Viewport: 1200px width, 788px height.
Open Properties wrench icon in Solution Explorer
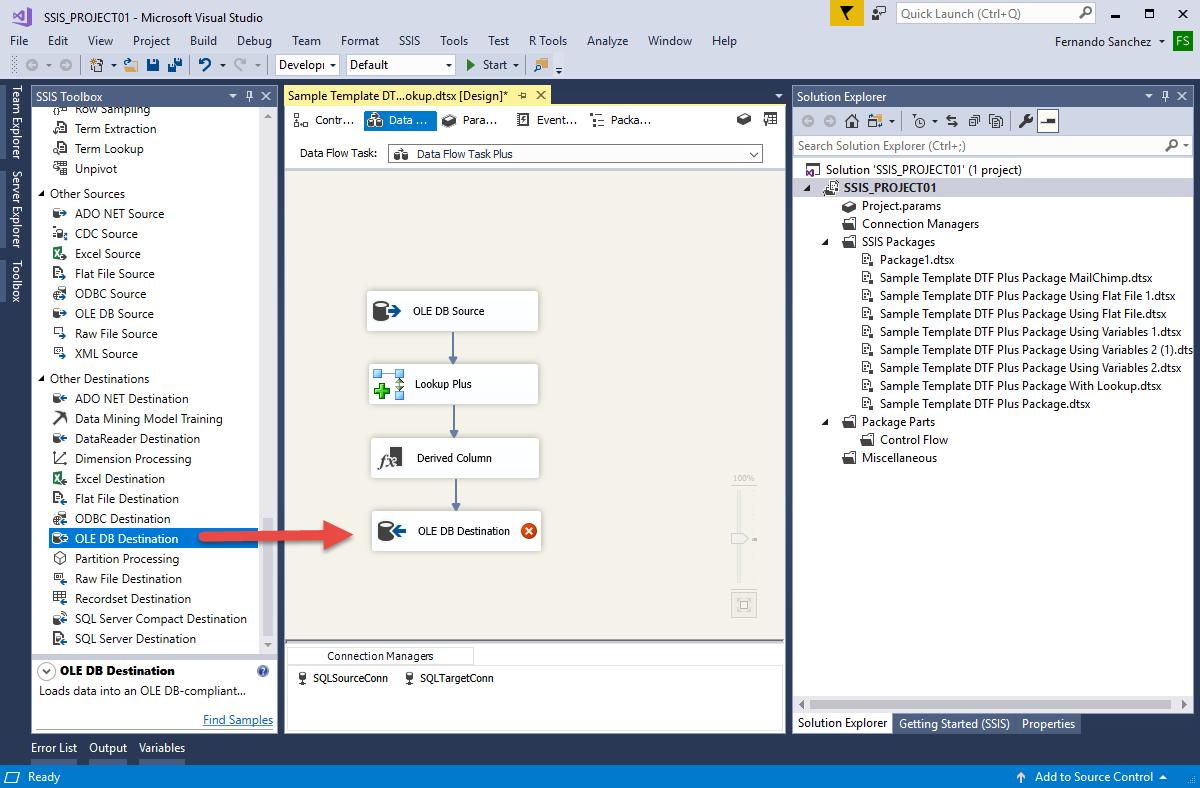click(1025, 121)
